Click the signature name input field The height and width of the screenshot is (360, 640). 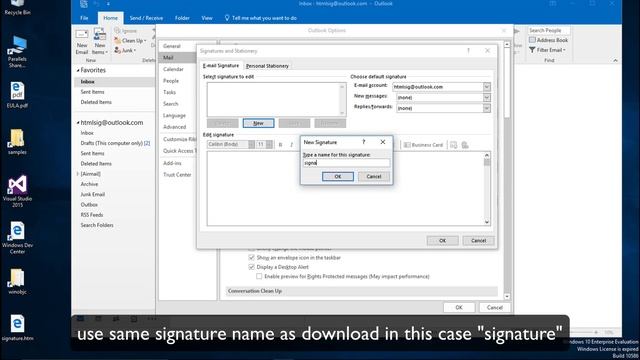pos(347,163)
